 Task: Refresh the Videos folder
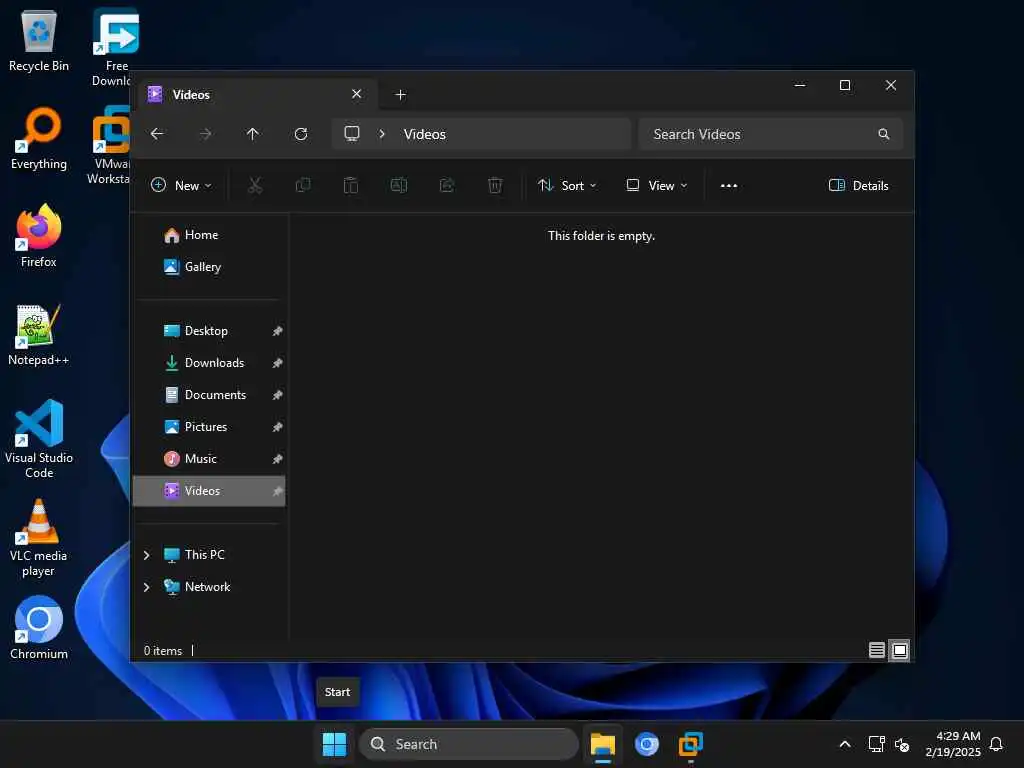301,134
